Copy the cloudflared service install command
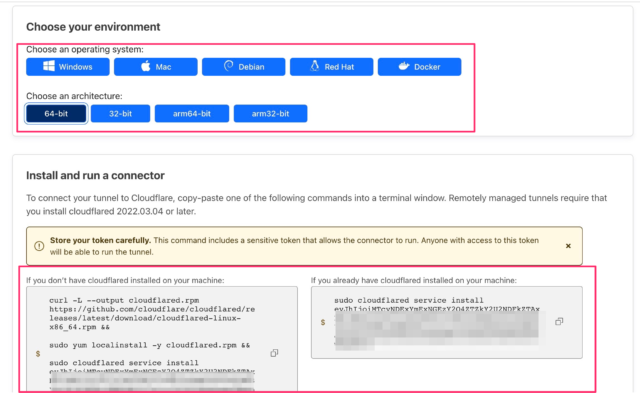The width and height of the screenshot is (640, 393). 559,322
